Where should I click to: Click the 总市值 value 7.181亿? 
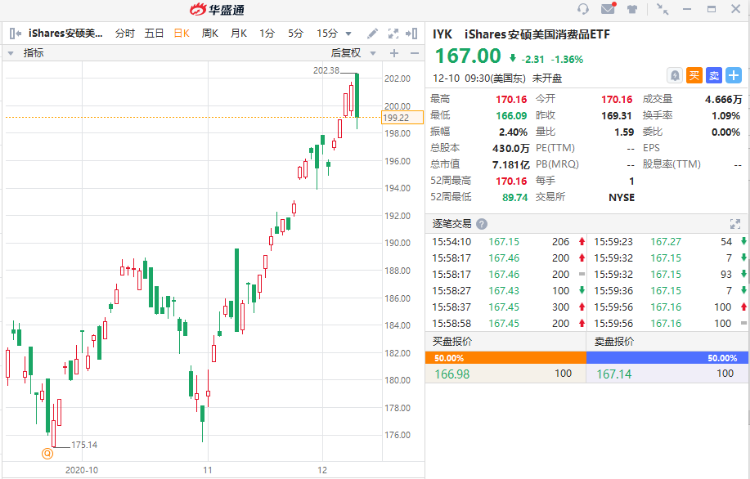tap(510, 165)
